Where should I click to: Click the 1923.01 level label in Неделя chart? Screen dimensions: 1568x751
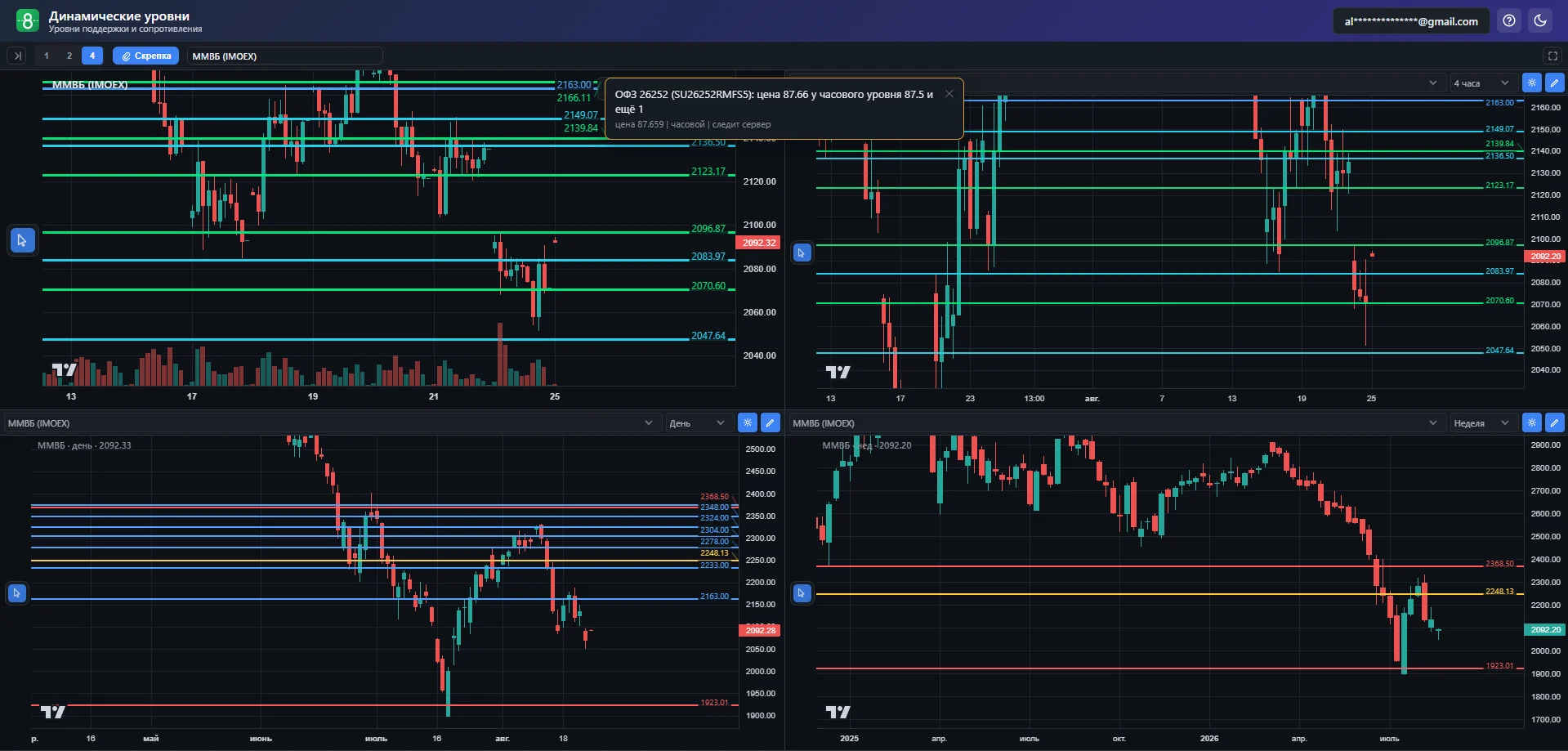pos(1499,666)
